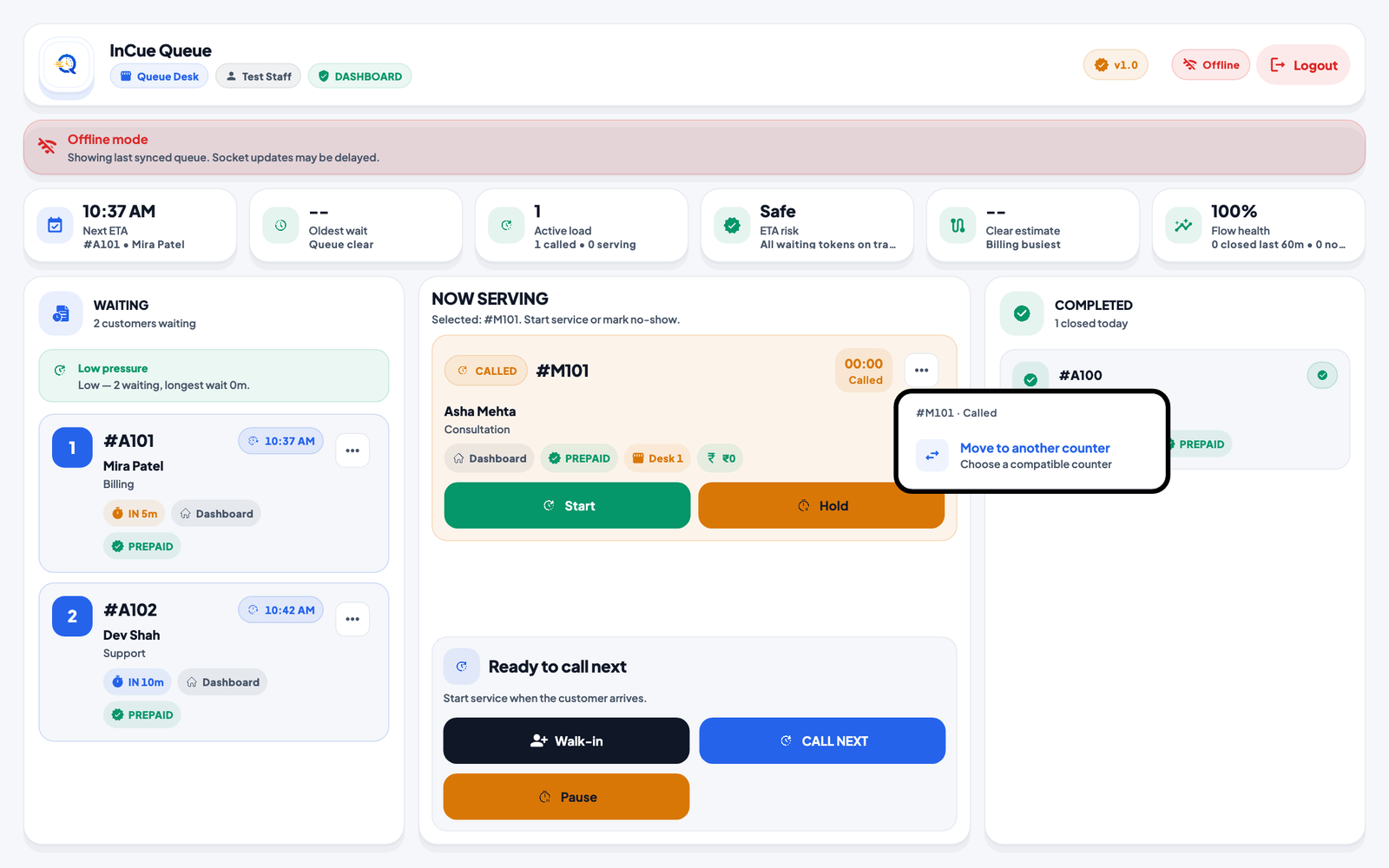Open the more options menu for #A102
Image resolution: width=1389 pixels, height=868 pixels.
pos(352,619)
